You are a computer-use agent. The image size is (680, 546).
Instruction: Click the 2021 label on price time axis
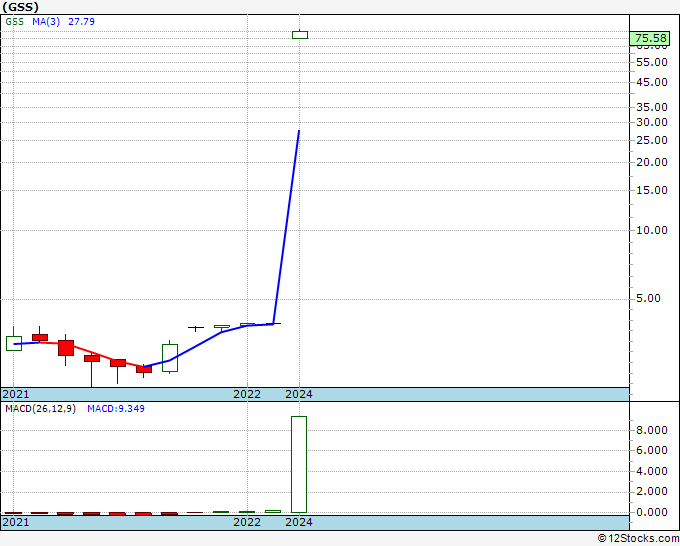(x=16, y=394)
